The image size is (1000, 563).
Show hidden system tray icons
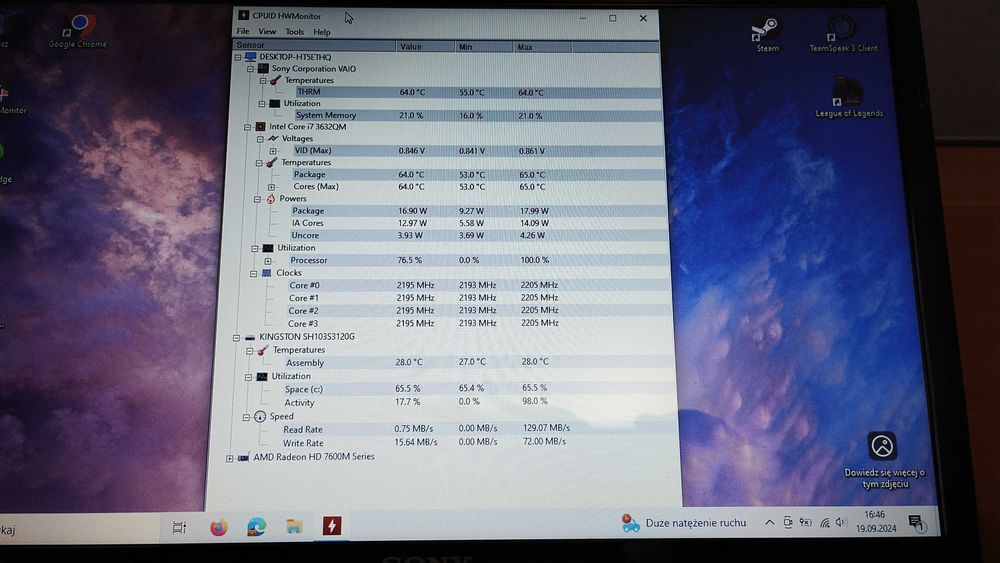[770, 523]
